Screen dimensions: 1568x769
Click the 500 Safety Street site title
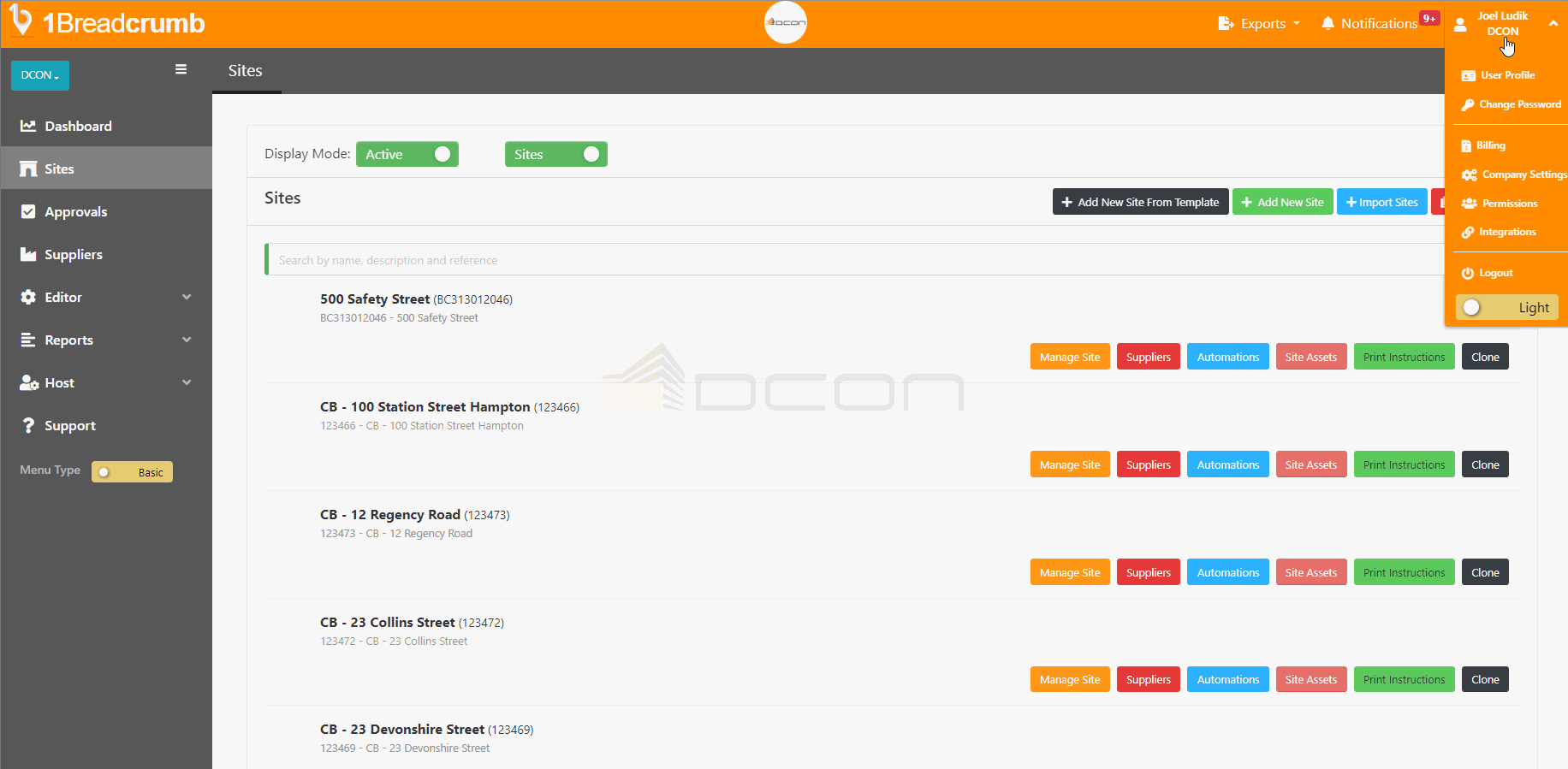tap(375, 299)
